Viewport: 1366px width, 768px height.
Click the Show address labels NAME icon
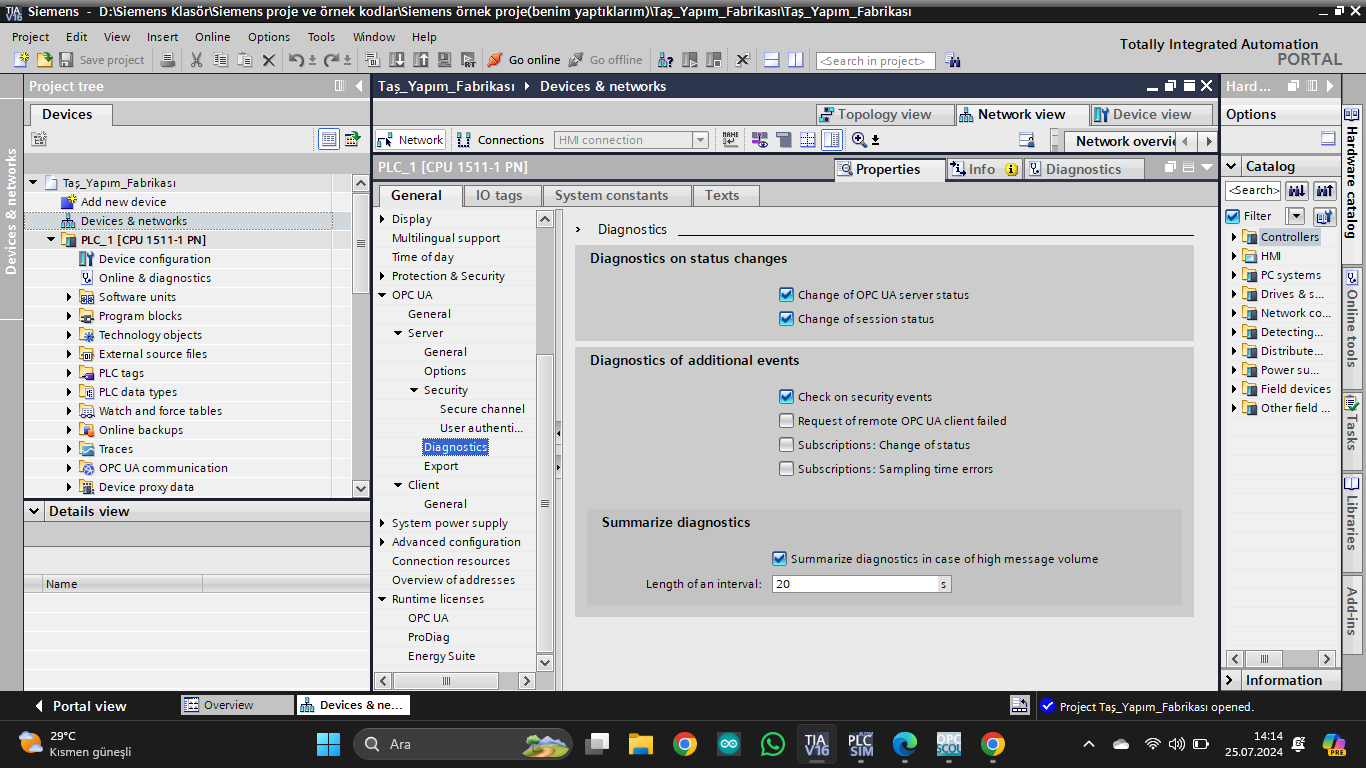[730, 140]
